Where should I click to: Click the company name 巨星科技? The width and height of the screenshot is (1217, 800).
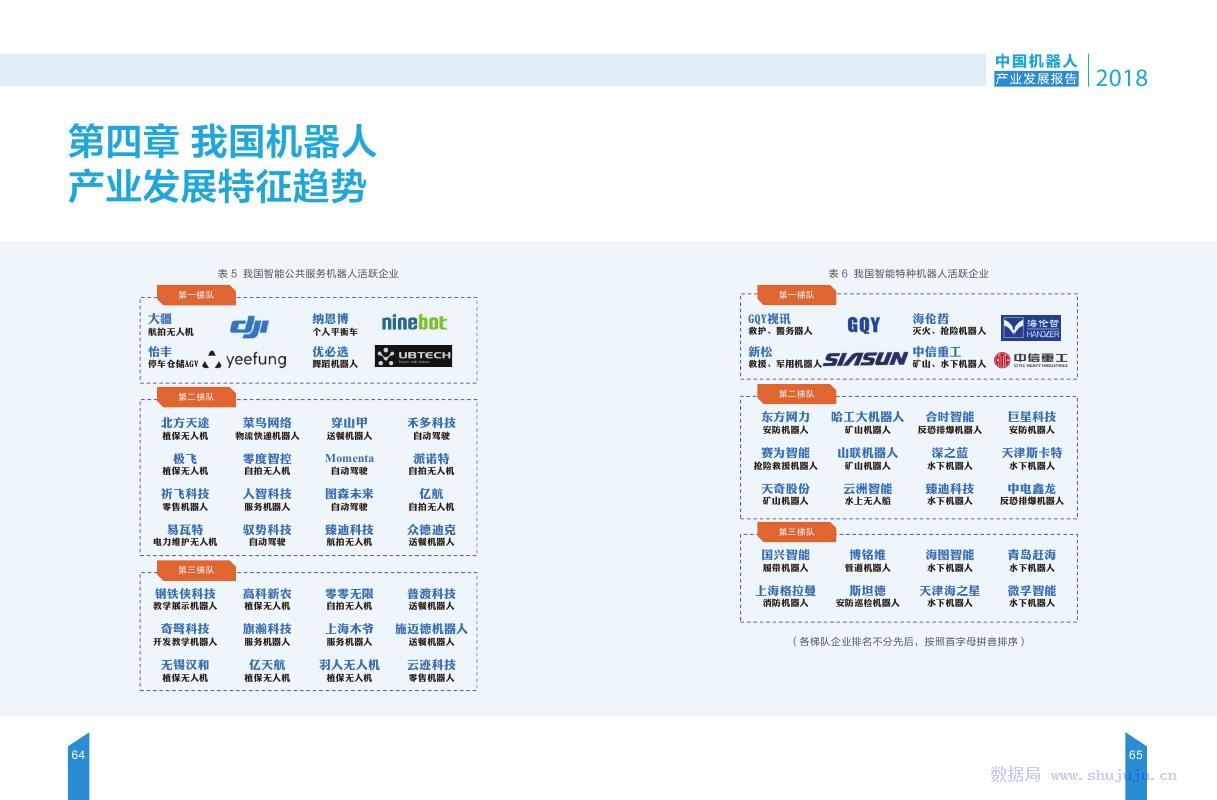[x=1031, y=417]
